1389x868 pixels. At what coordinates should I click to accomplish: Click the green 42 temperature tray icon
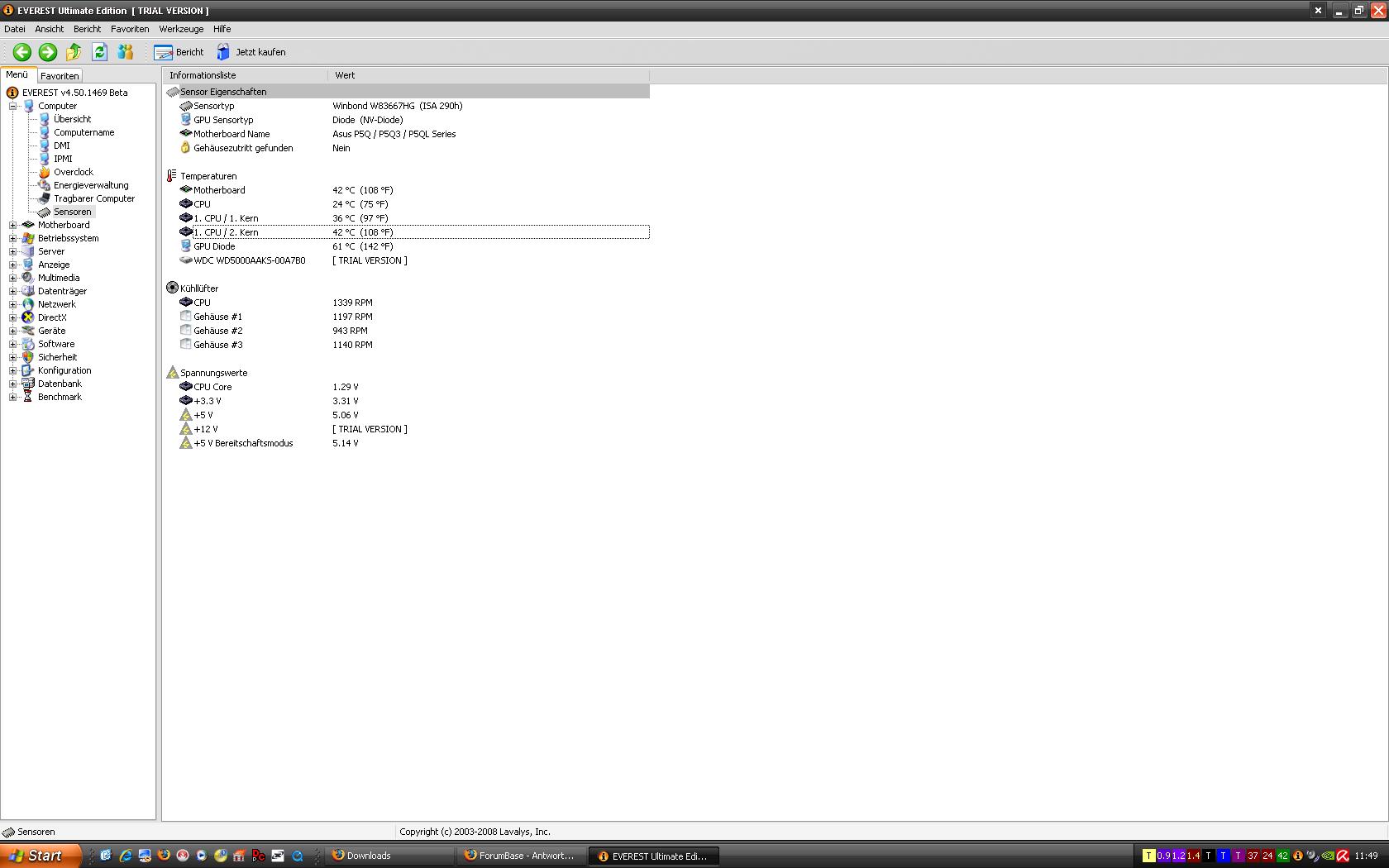pyautogui.click(x=1282, y=856)
